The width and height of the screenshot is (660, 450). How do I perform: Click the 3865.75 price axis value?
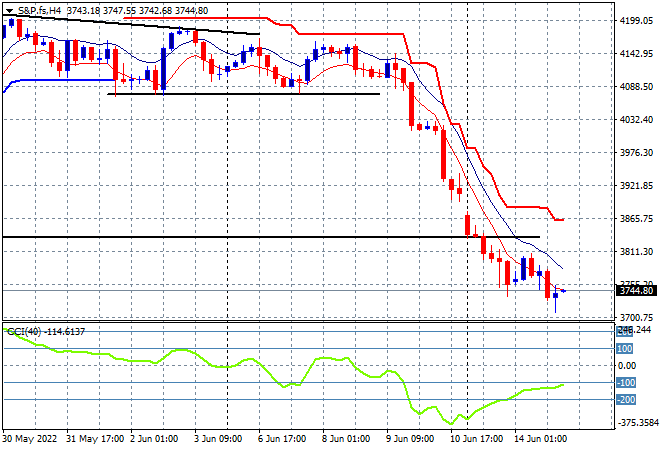pyautogui.click(x=636, y=218)
